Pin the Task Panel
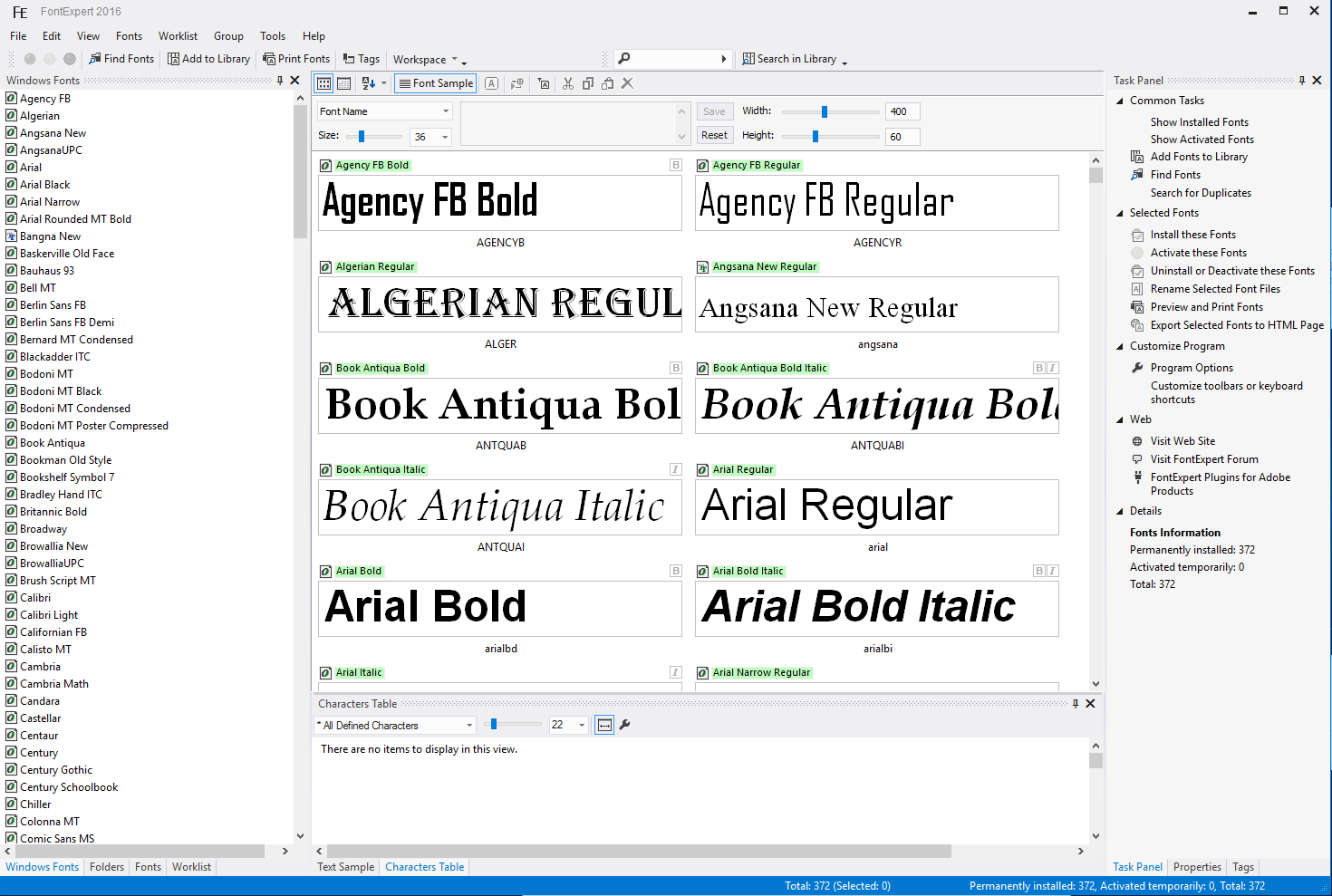 1301,81
